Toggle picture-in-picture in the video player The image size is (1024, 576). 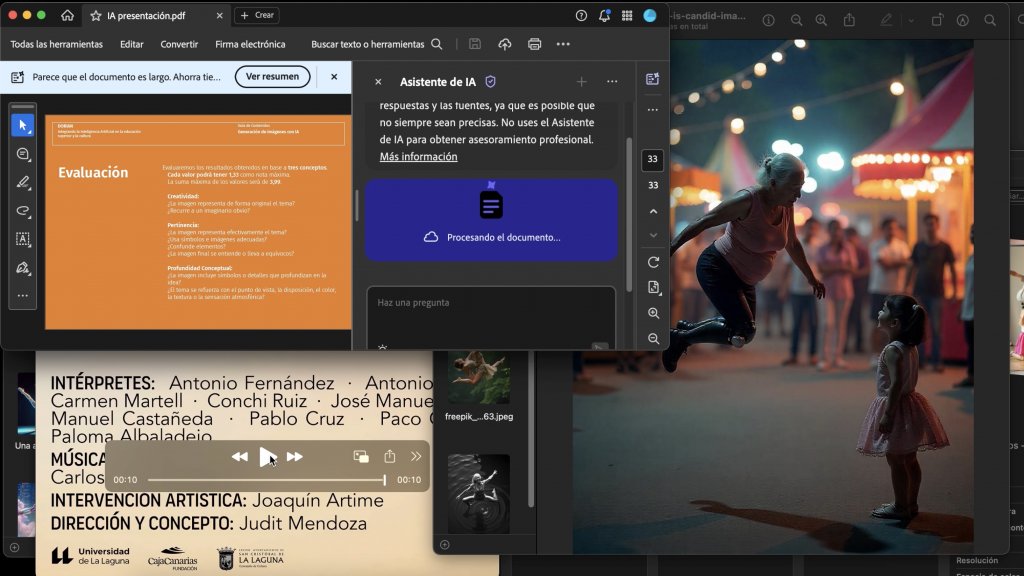[x=361, y=456]
